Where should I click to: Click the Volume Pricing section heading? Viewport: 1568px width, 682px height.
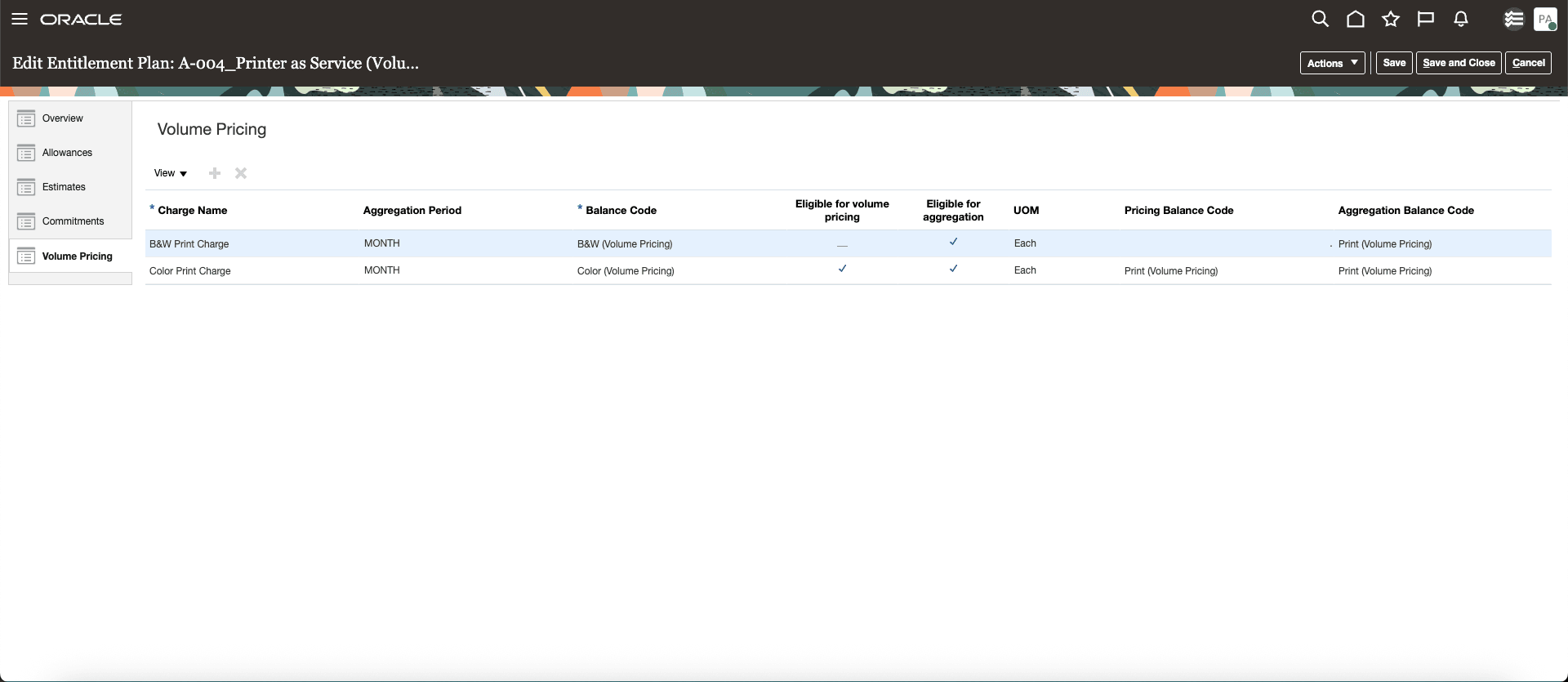(x=212, y=129)
